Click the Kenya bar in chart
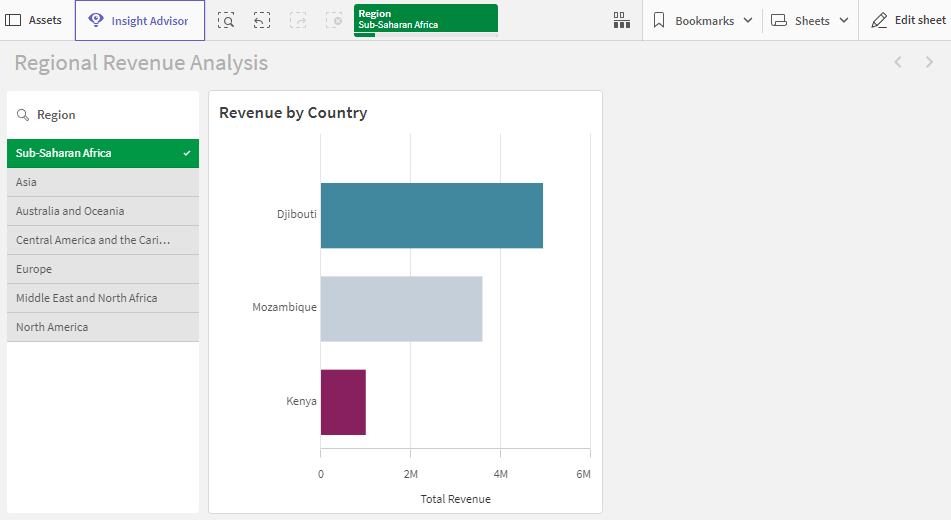Screen dimensions: 951x520 pos(343,402)
